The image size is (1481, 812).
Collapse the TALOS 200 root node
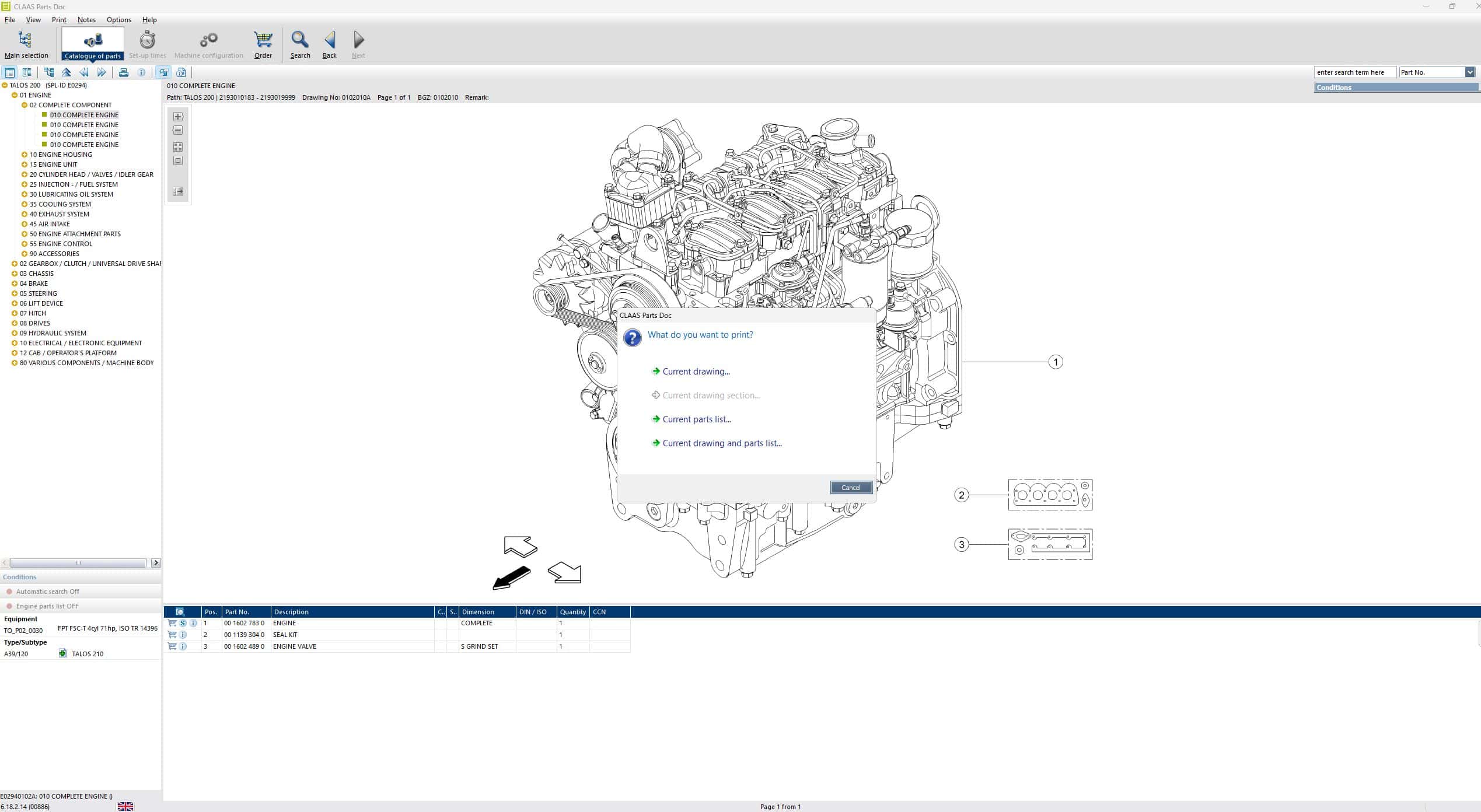tap(5, 85)
